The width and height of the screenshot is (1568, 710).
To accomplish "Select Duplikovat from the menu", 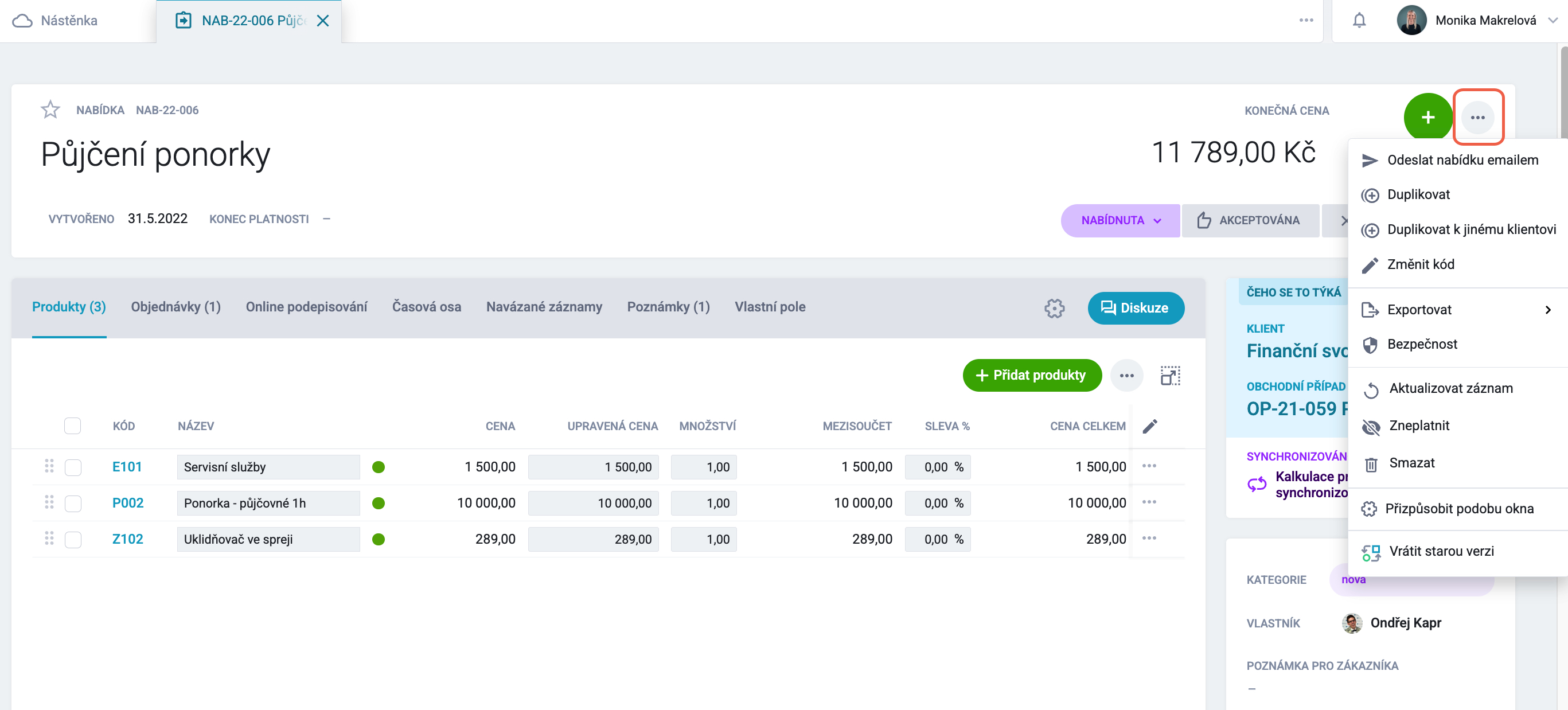I will 1418,195.
